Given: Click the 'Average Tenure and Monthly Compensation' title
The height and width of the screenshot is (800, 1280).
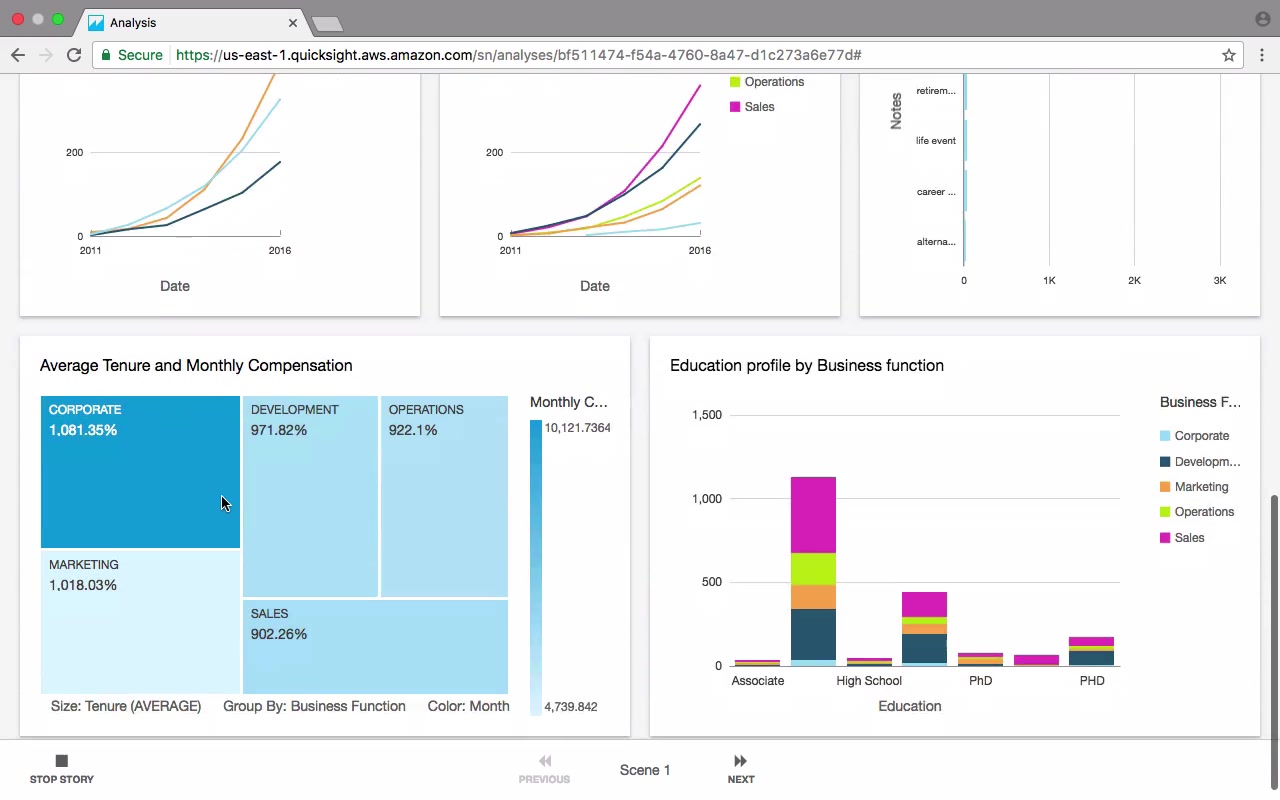Looking at the screenshot, I should tap(196, 365).
